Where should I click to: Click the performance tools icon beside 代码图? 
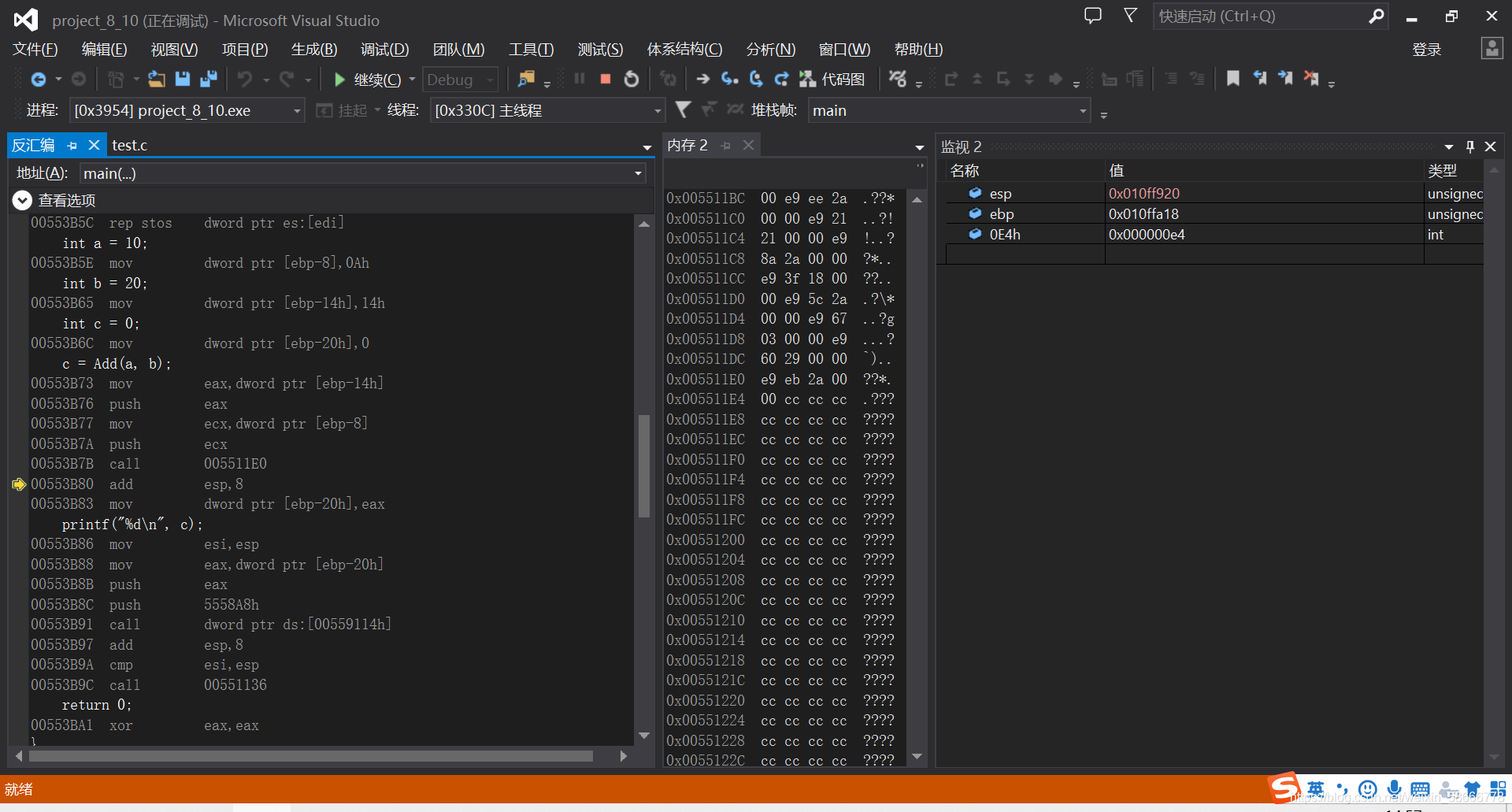tap(898, 80)
